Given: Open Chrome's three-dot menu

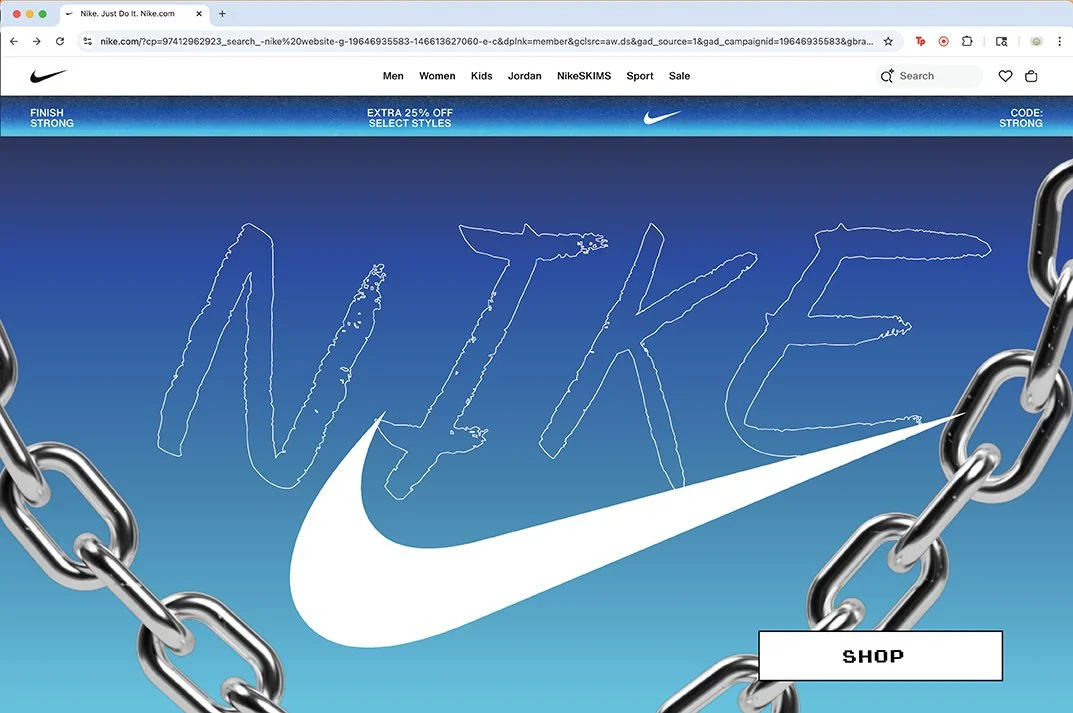Looking at the screenshot, I should click(x=1059, y=41).
